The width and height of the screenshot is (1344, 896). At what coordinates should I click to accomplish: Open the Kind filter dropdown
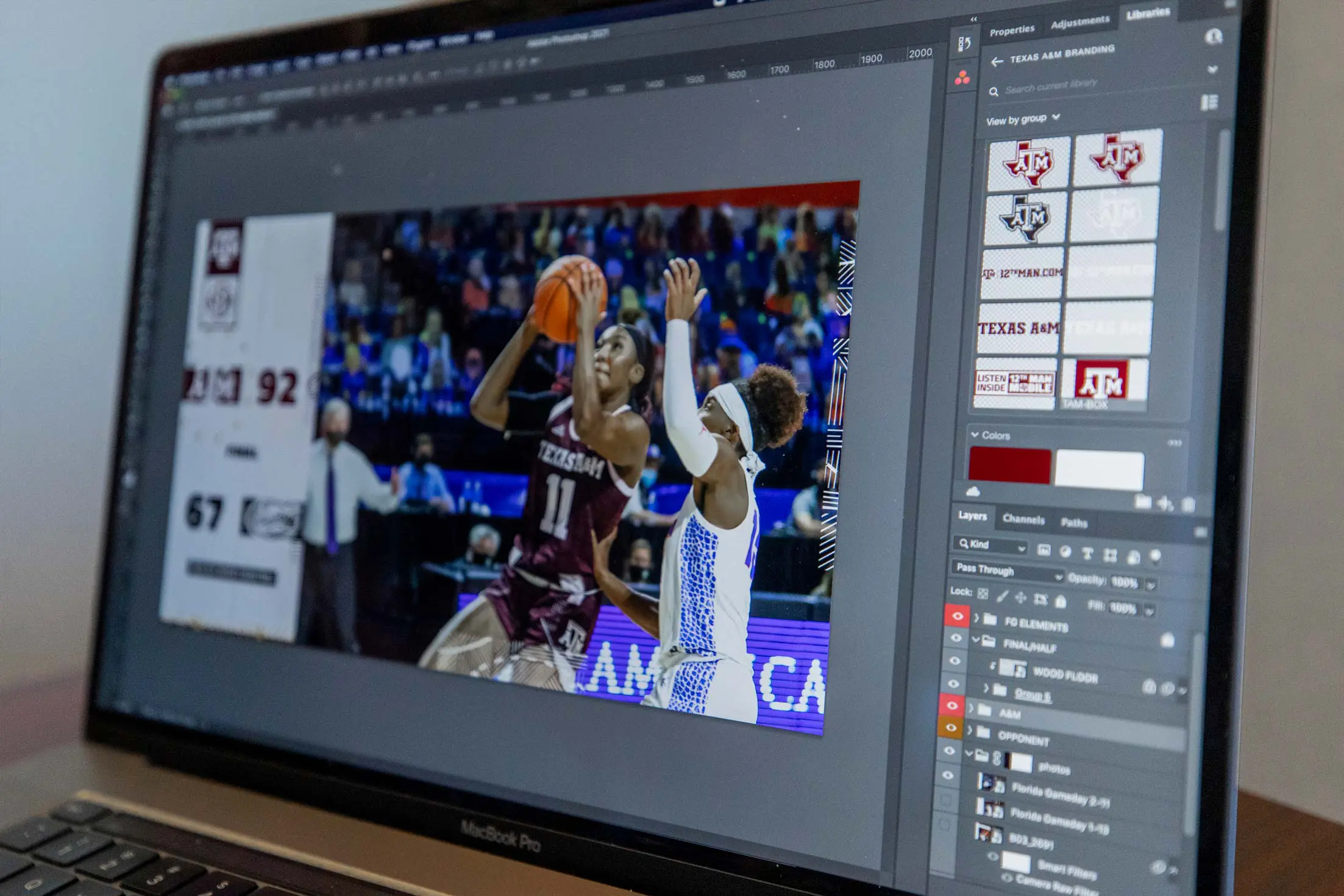[x=991, y=545]
